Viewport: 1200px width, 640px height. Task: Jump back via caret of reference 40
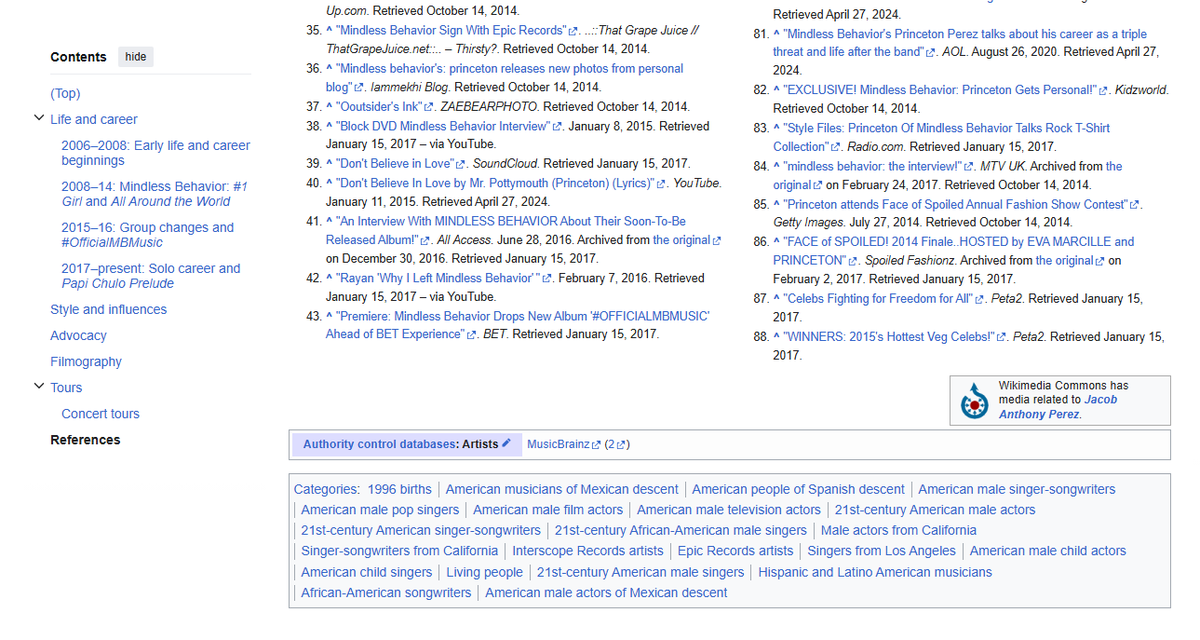point(330,184)
